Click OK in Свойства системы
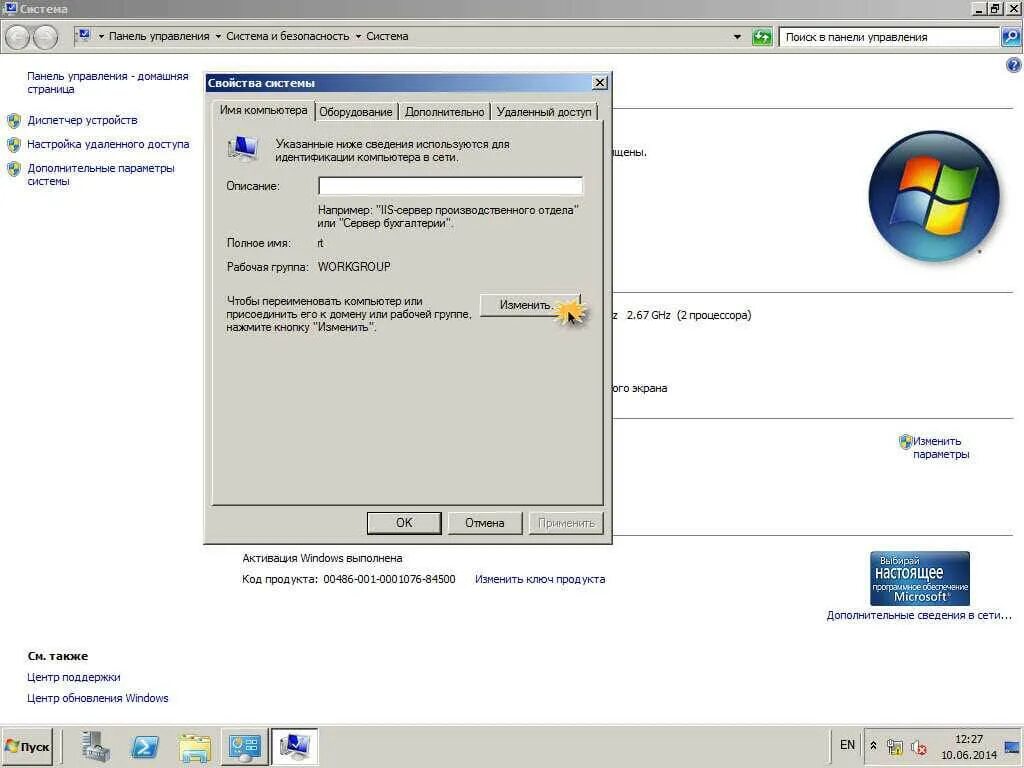 click(404, 522)
